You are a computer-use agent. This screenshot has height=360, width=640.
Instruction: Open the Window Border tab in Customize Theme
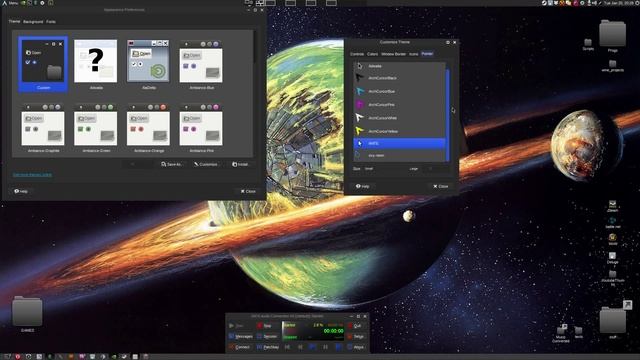(393, 54)
